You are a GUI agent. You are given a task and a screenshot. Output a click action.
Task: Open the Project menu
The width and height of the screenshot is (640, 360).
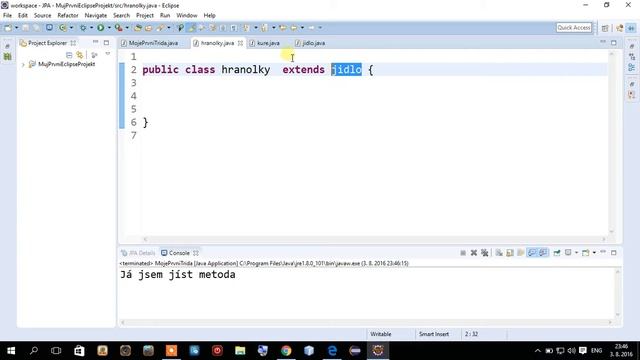click(x=145, y=16)
